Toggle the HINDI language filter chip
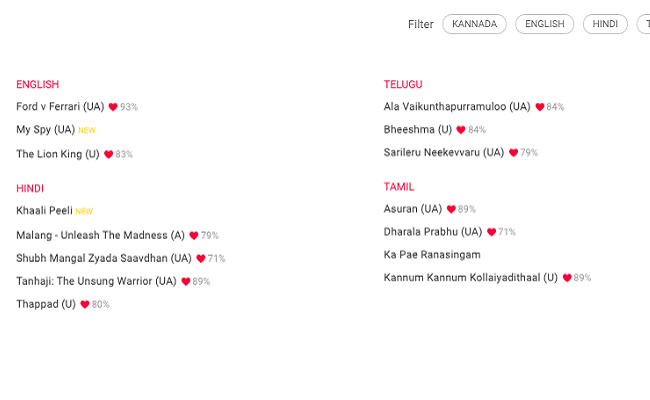Viewport: 650px width, 400px height. (605, 24)
